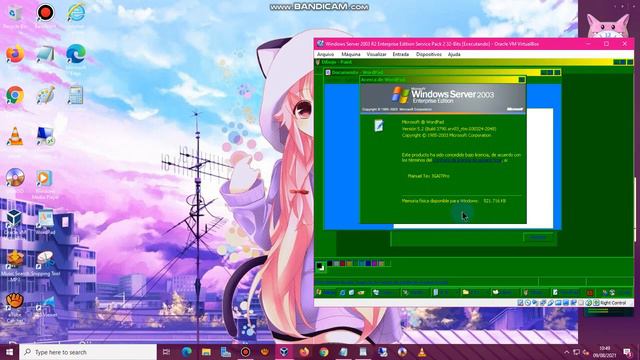
Task: Close the About WordPad dialog
Action: tap(522, 80)
